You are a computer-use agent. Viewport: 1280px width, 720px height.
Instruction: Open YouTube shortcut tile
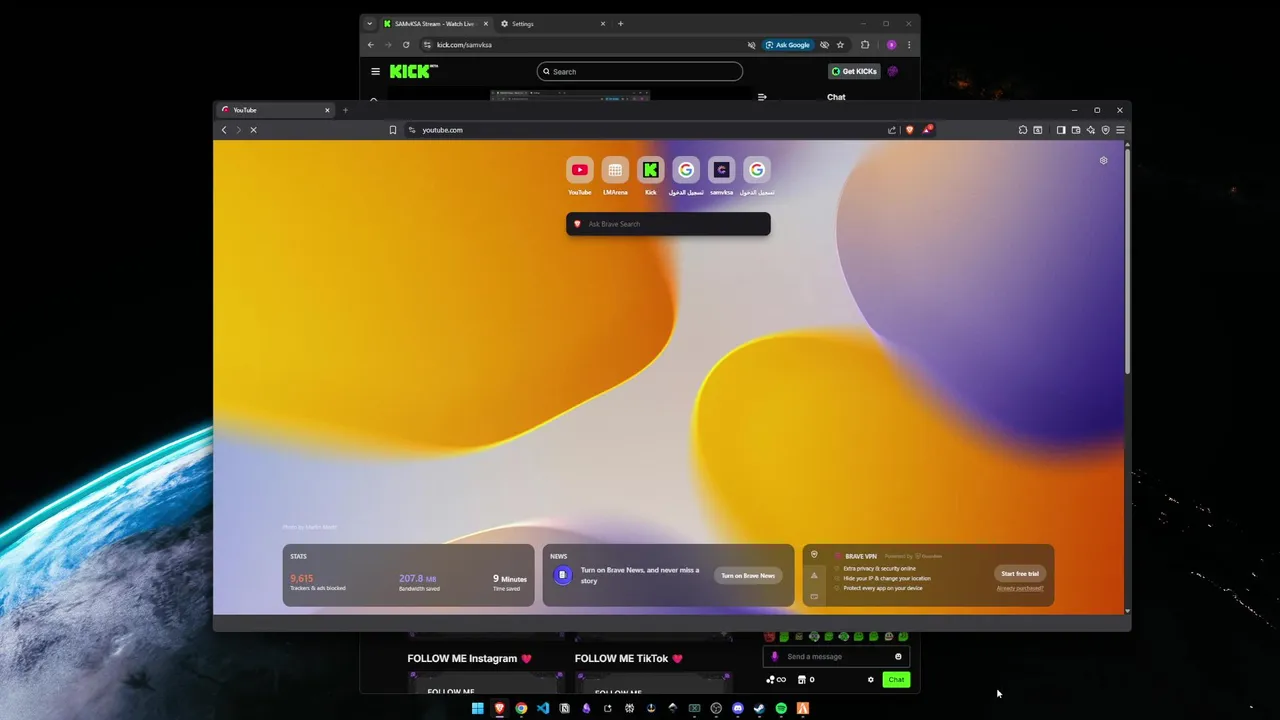[x=580, y=170]
